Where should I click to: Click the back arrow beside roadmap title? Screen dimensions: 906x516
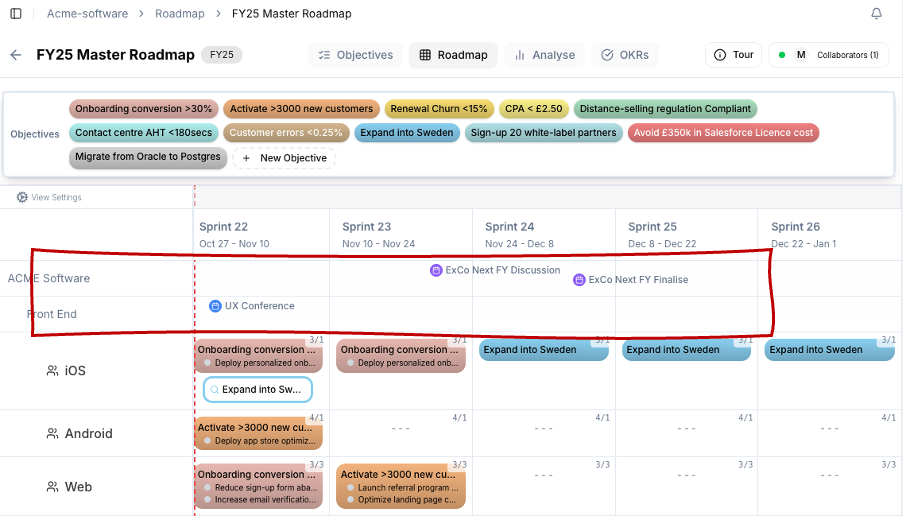[x=16, y=55]
